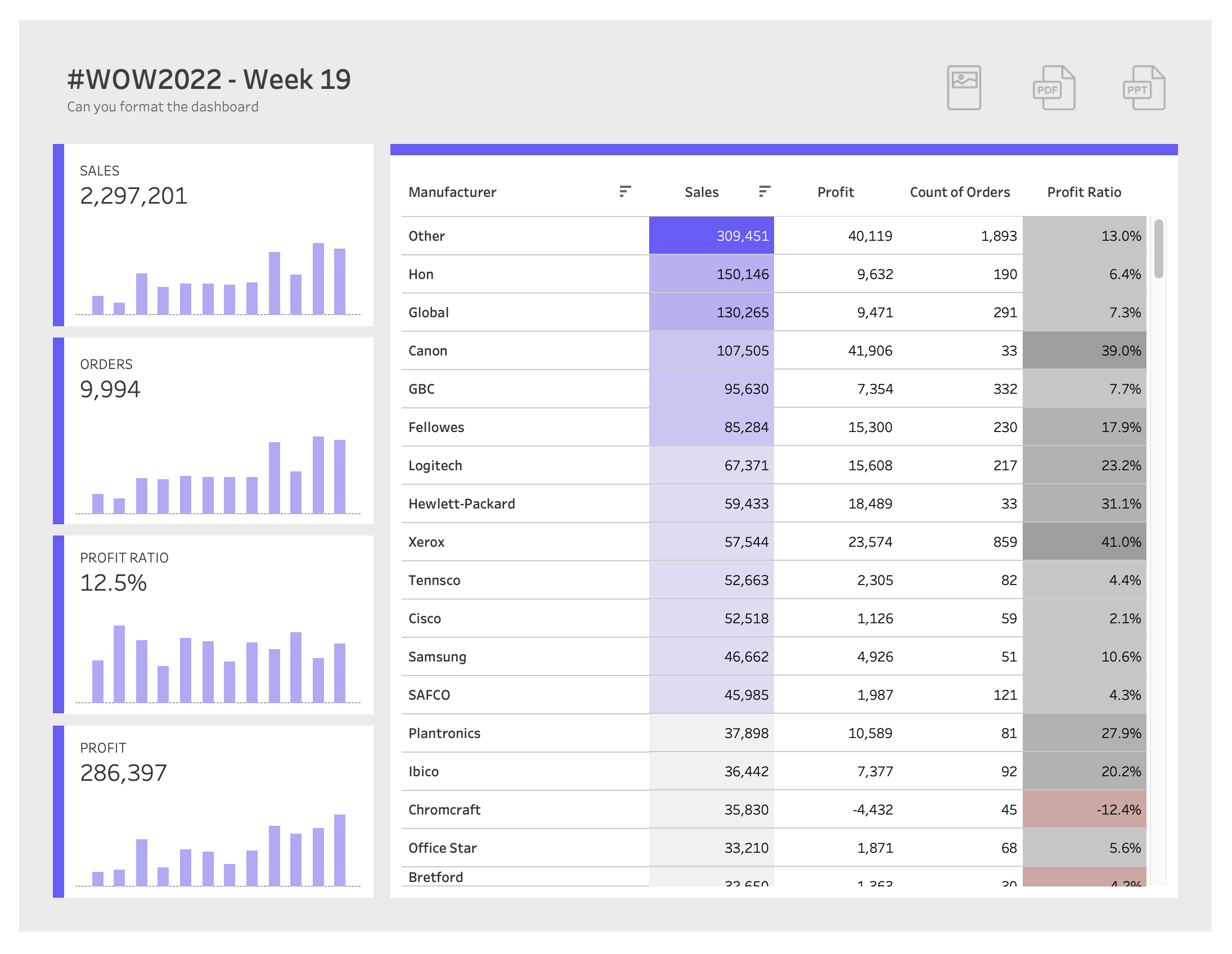Click the Manufacturer column sort icon
The height and width of the screenshot is (954, 1232).
(624, 191)
